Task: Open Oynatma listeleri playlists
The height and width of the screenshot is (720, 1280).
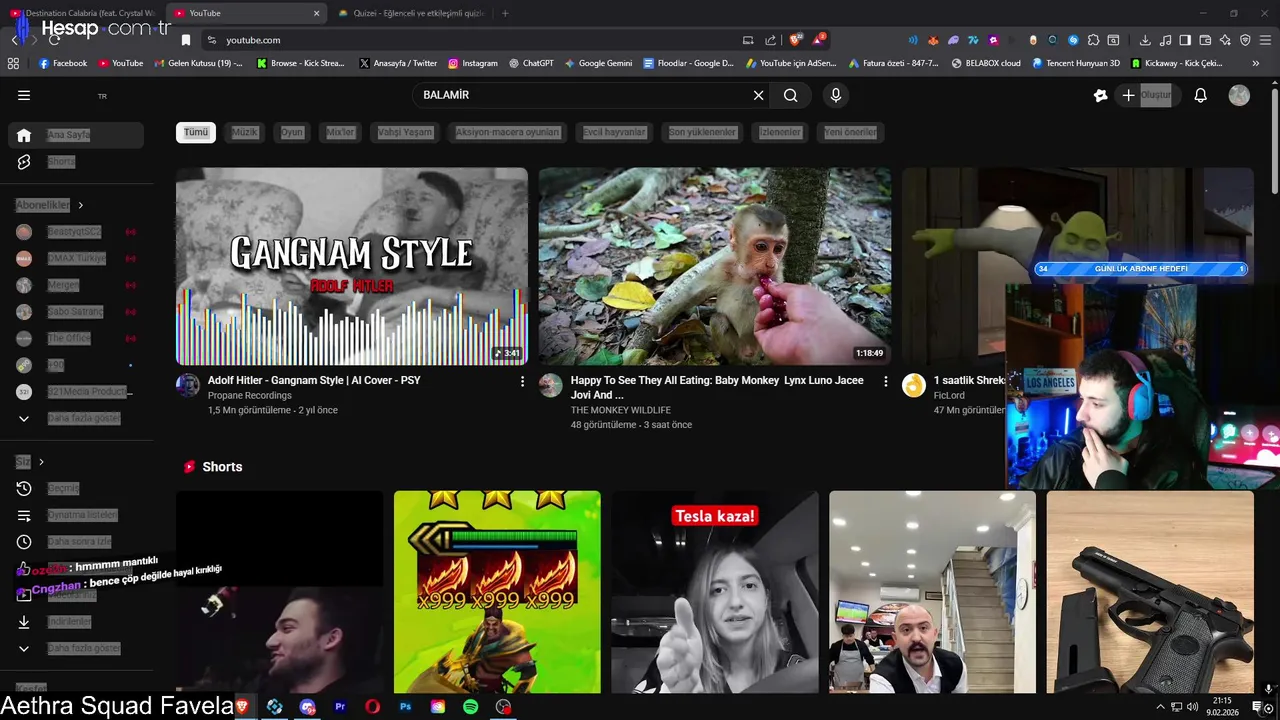Action: coord(76,515)
